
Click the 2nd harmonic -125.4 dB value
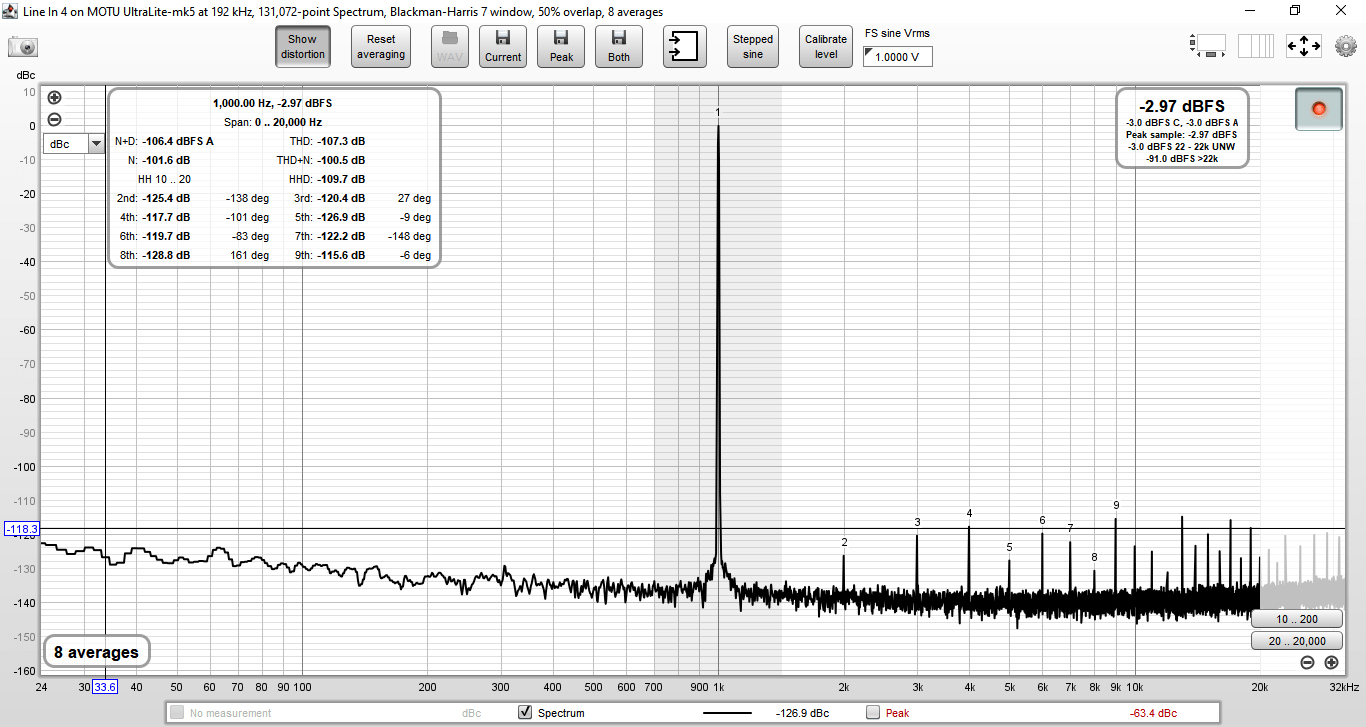(x=166, y=198)
